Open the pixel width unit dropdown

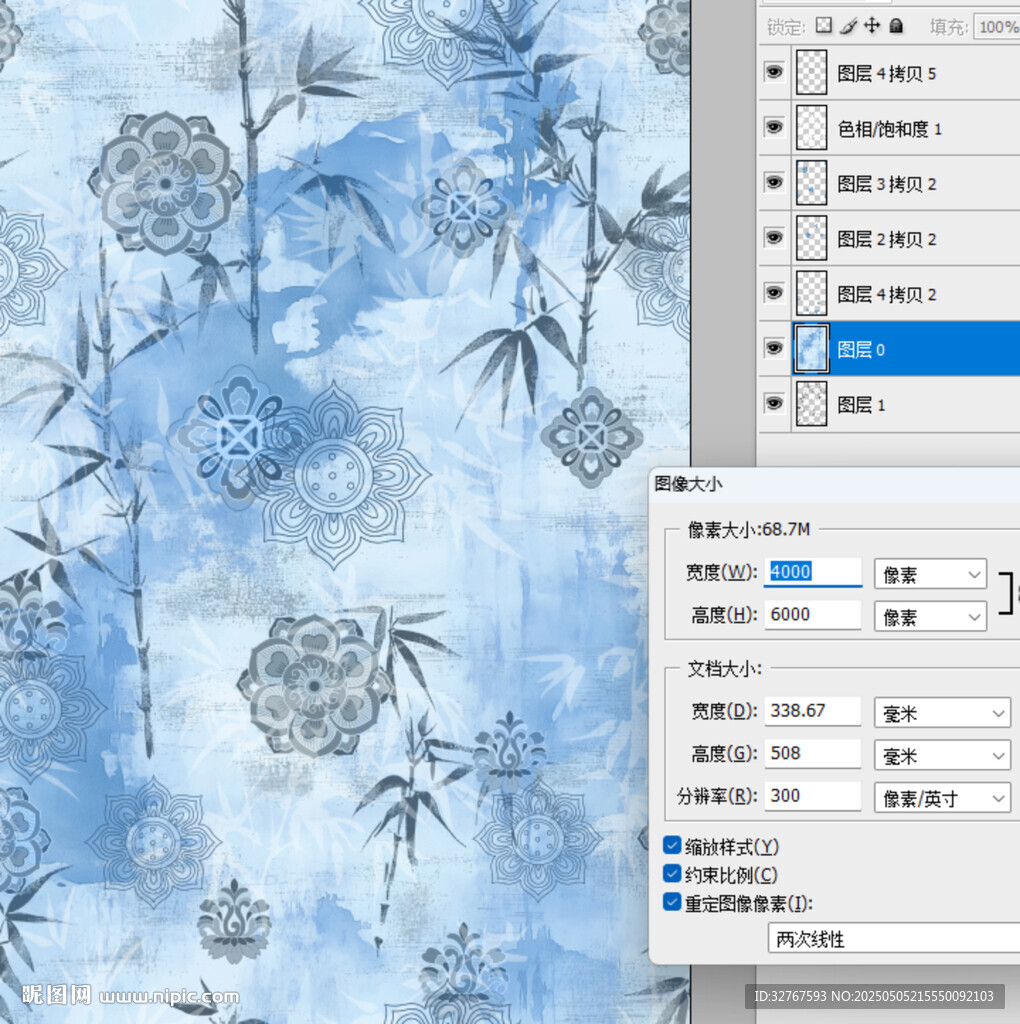point(930,574)
